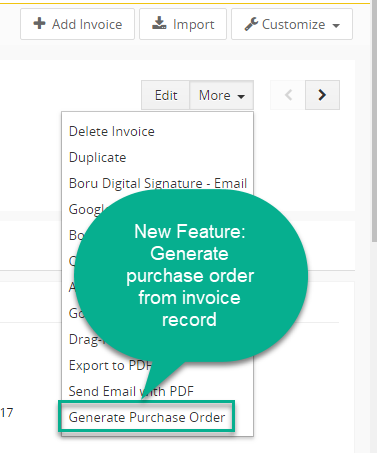This screenshot has width=377, height=453.
Task: Click the green New Feature callout bubble
Action: 190,275
